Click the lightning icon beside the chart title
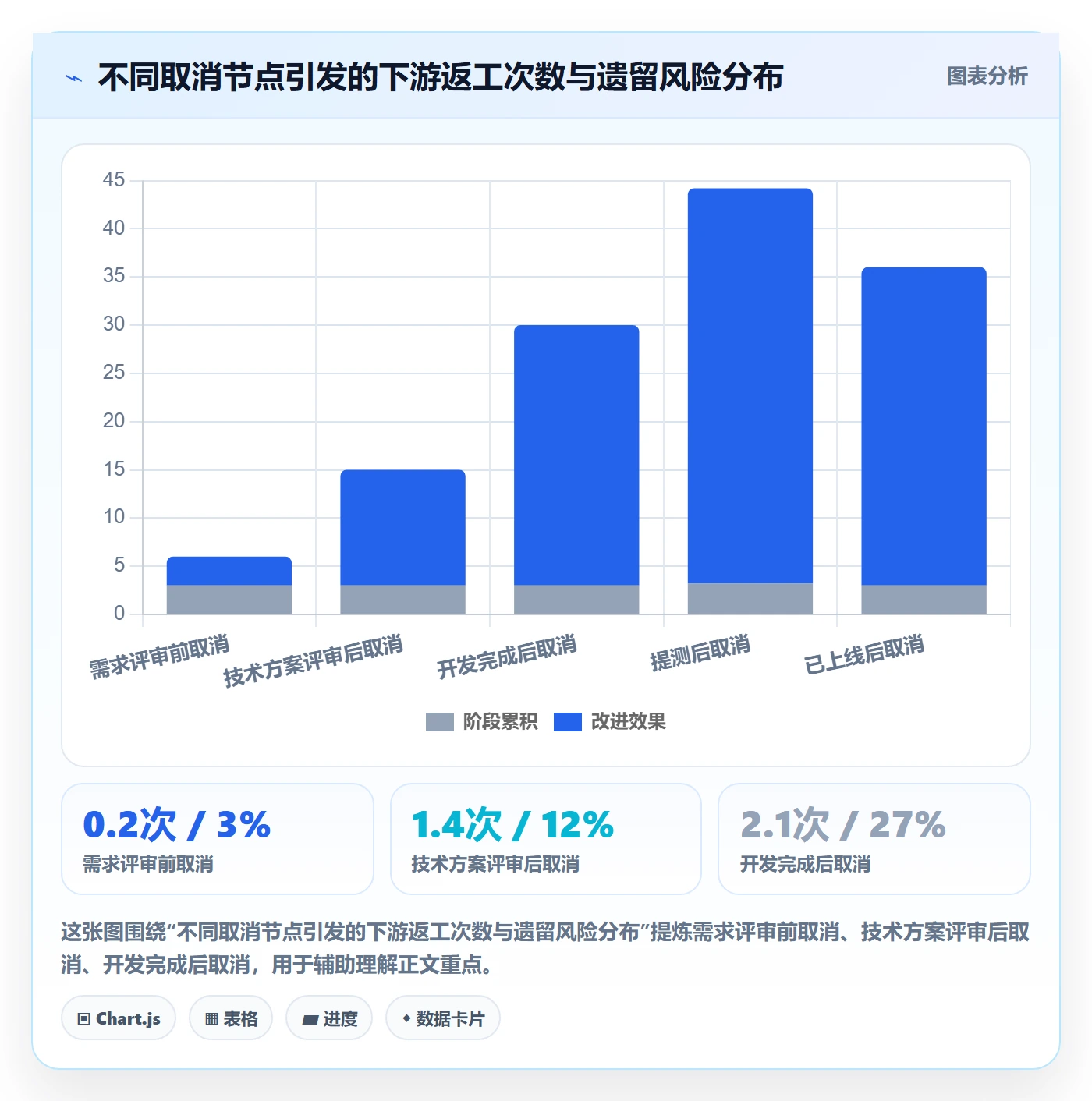Image resolution: width=1092 pixels, height=1101 pixels. coord(74,78)
